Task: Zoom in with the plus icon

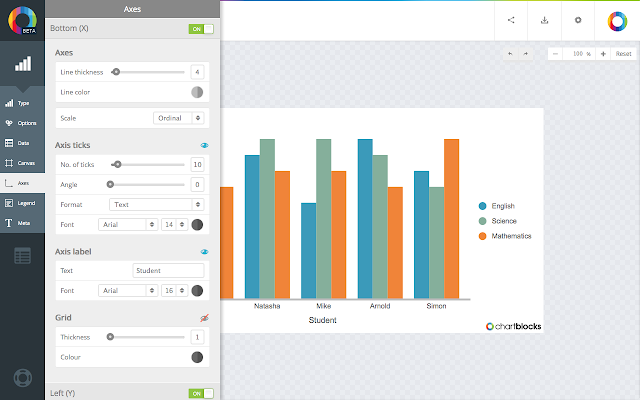Action: pyautogui.click(x=603, y=54)
